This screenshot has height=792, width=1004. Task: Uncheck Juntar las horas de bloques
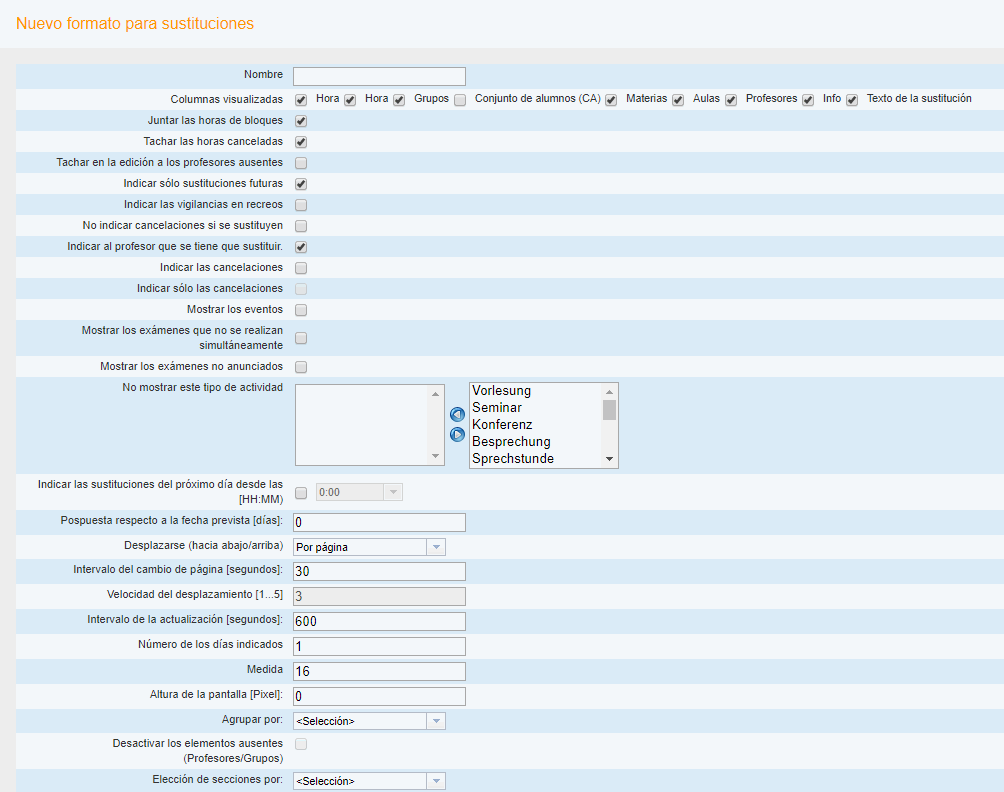(301, 121)
